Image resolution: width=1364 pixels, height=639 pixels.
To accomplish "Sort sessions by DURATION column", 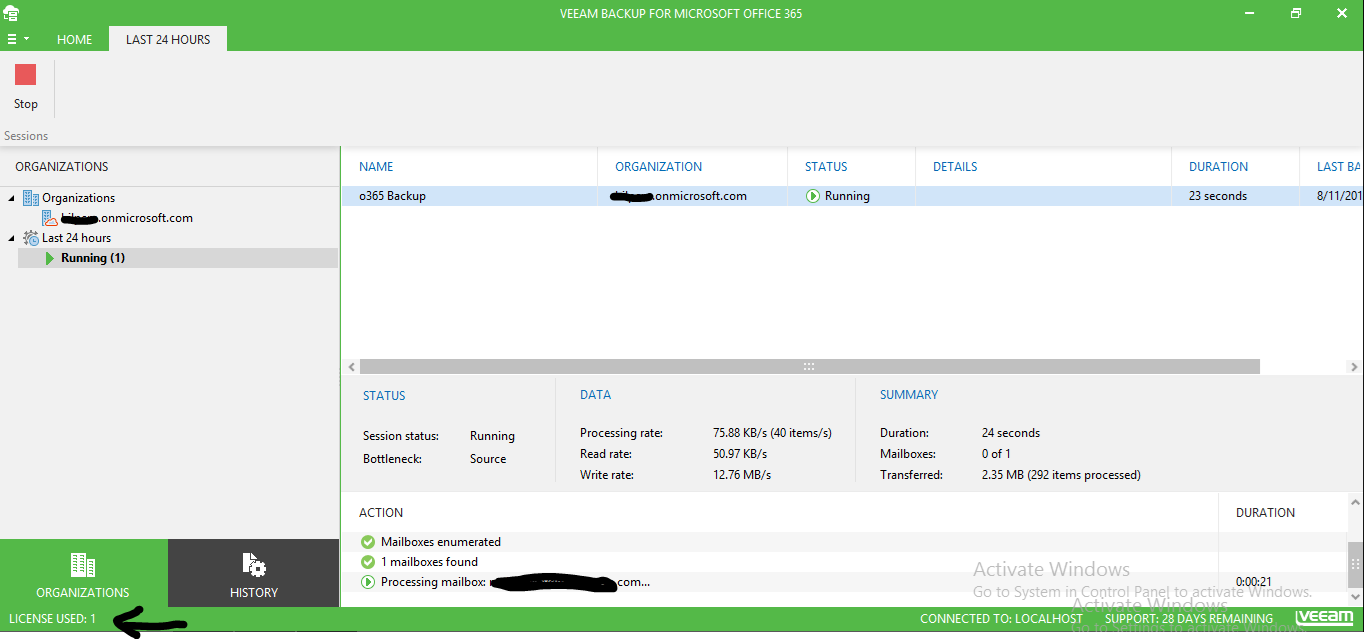I will point(1218,167).
